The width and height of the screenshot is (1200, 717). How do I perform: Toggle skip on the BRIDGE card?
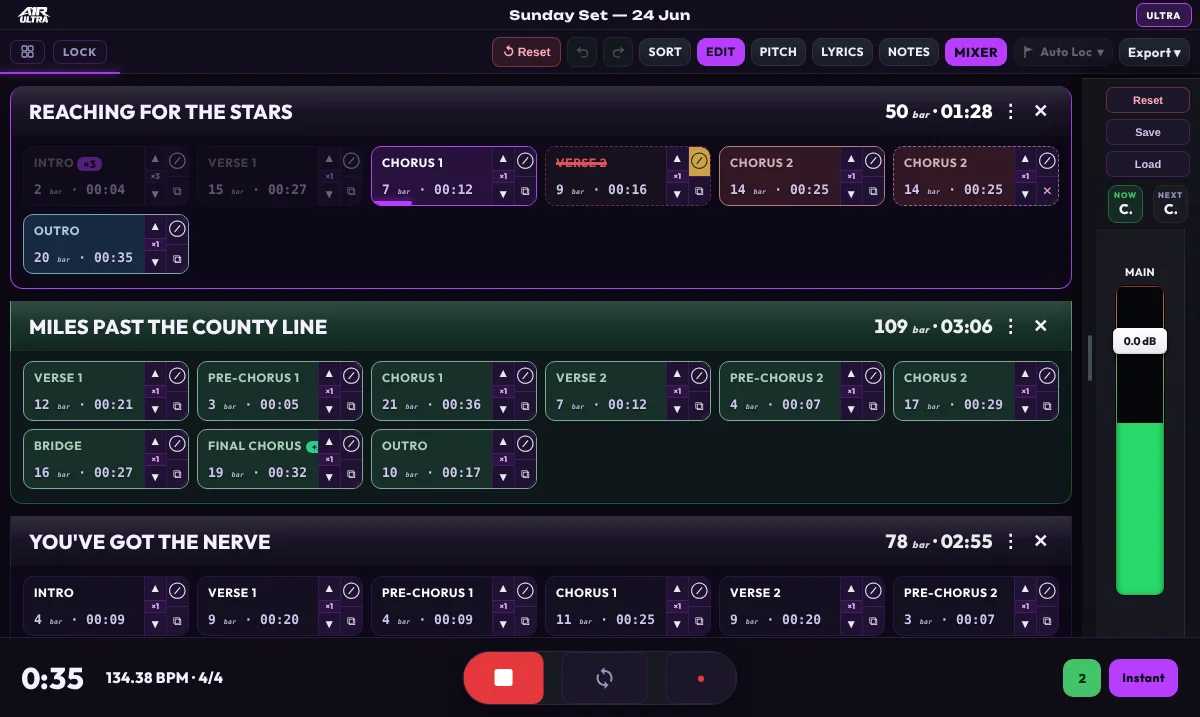point(177,443)
